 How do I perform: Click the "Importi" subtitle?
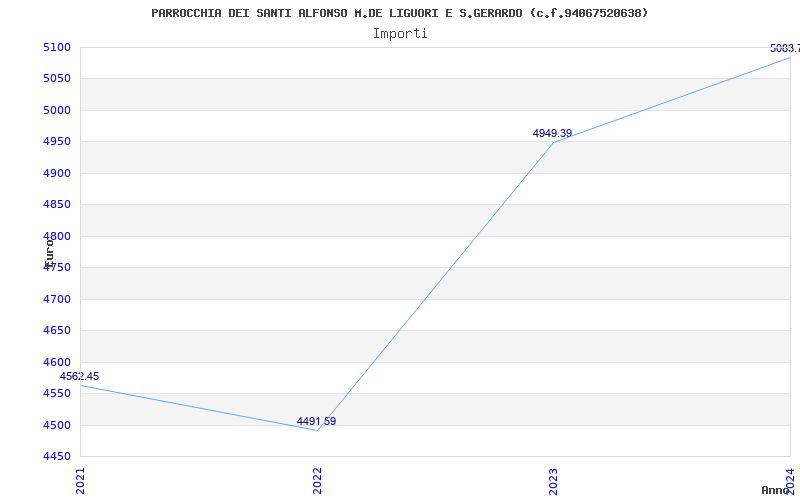400,33
